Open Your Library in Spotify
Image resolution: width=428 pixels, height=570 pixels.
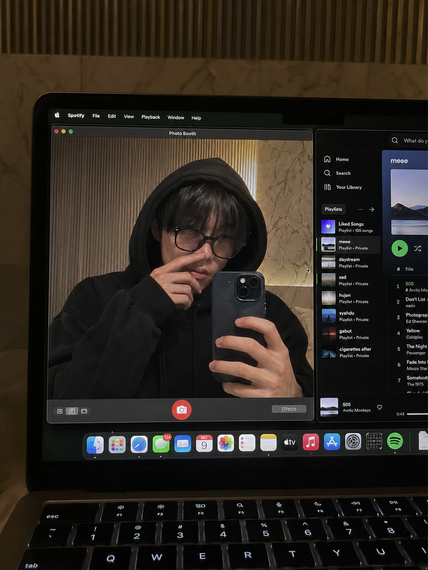pyautogui.click(x=343, y=187)
